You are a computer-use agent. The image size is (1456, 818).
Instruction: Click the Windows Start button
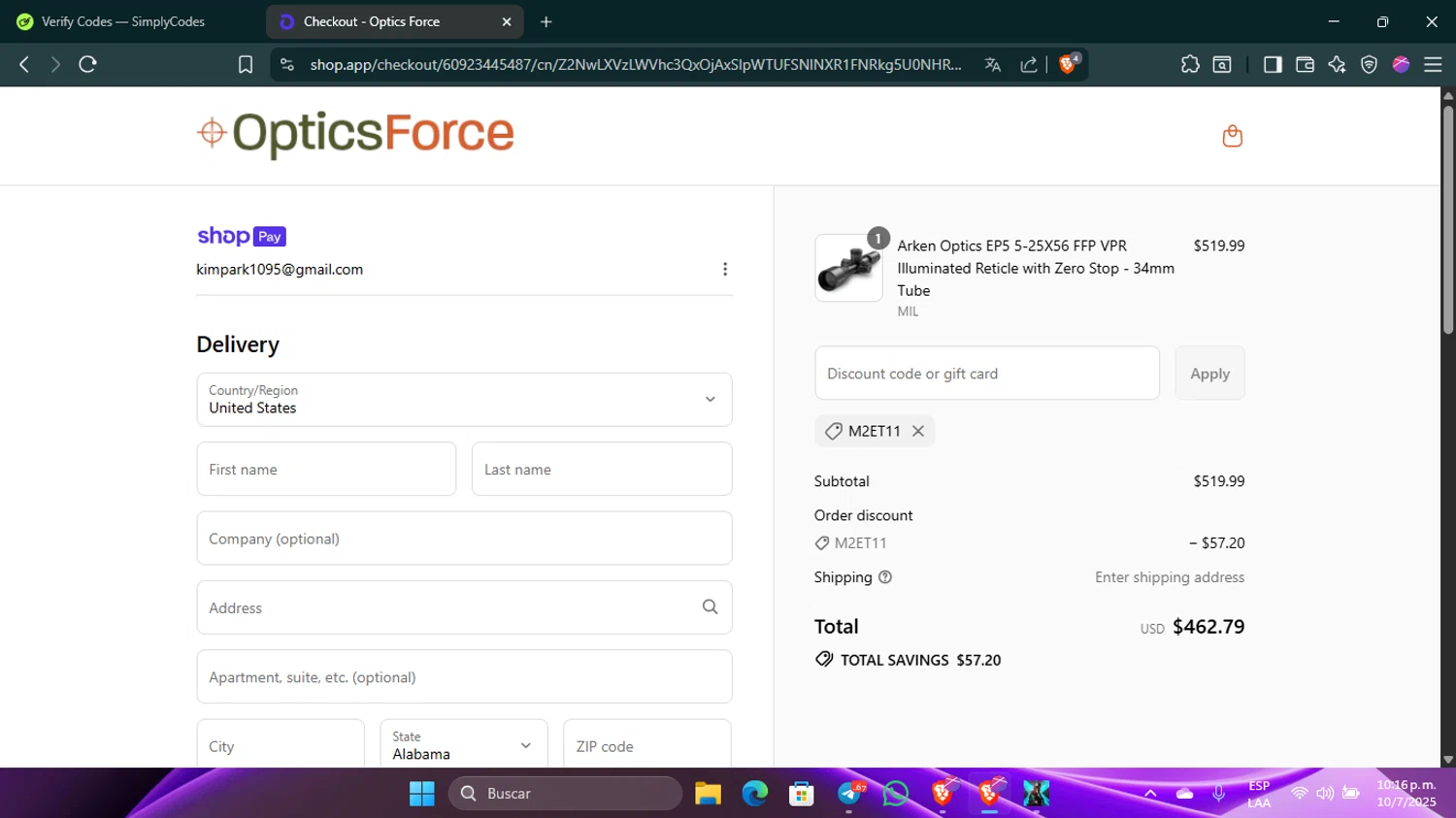422,794
